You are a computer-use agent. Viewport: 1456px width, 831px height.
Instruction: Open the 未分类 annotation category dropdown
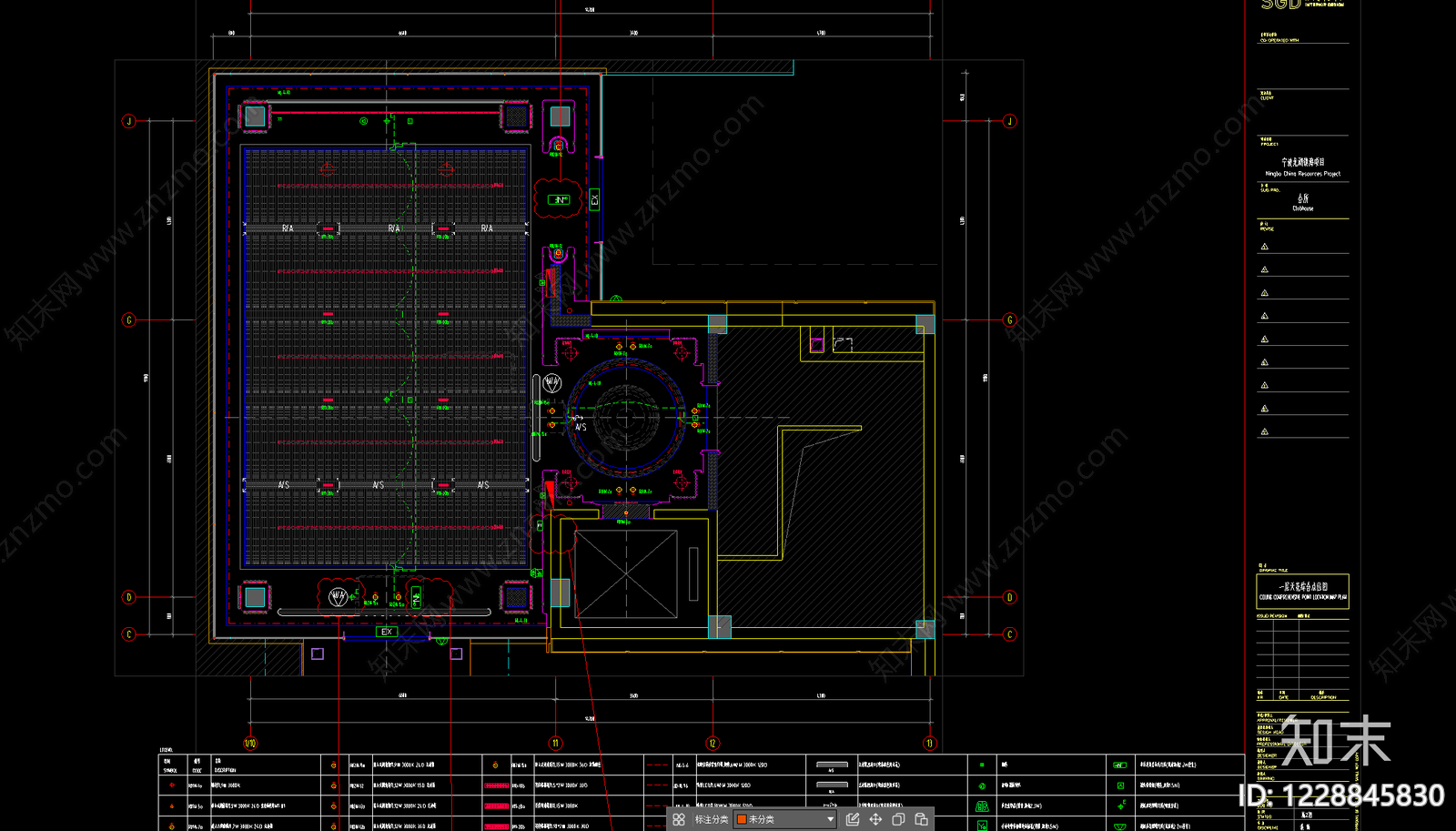point(785,819)
